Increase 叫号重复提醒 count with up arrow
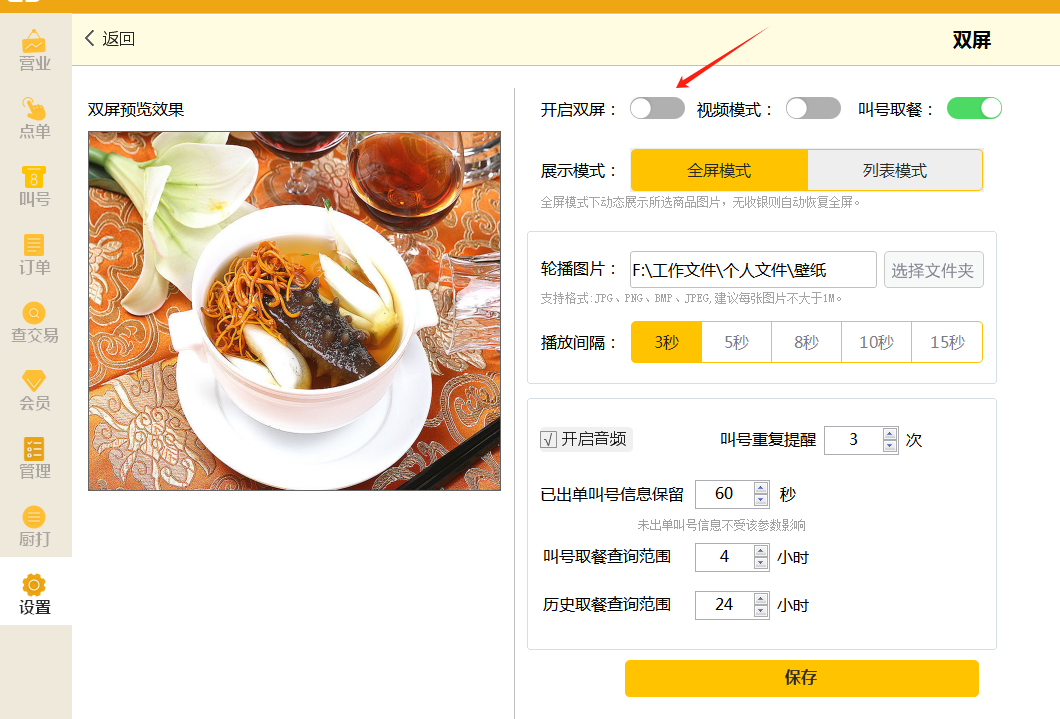Image resolution: width=1060 pixels, height=719 pixels. pos(890,434)
